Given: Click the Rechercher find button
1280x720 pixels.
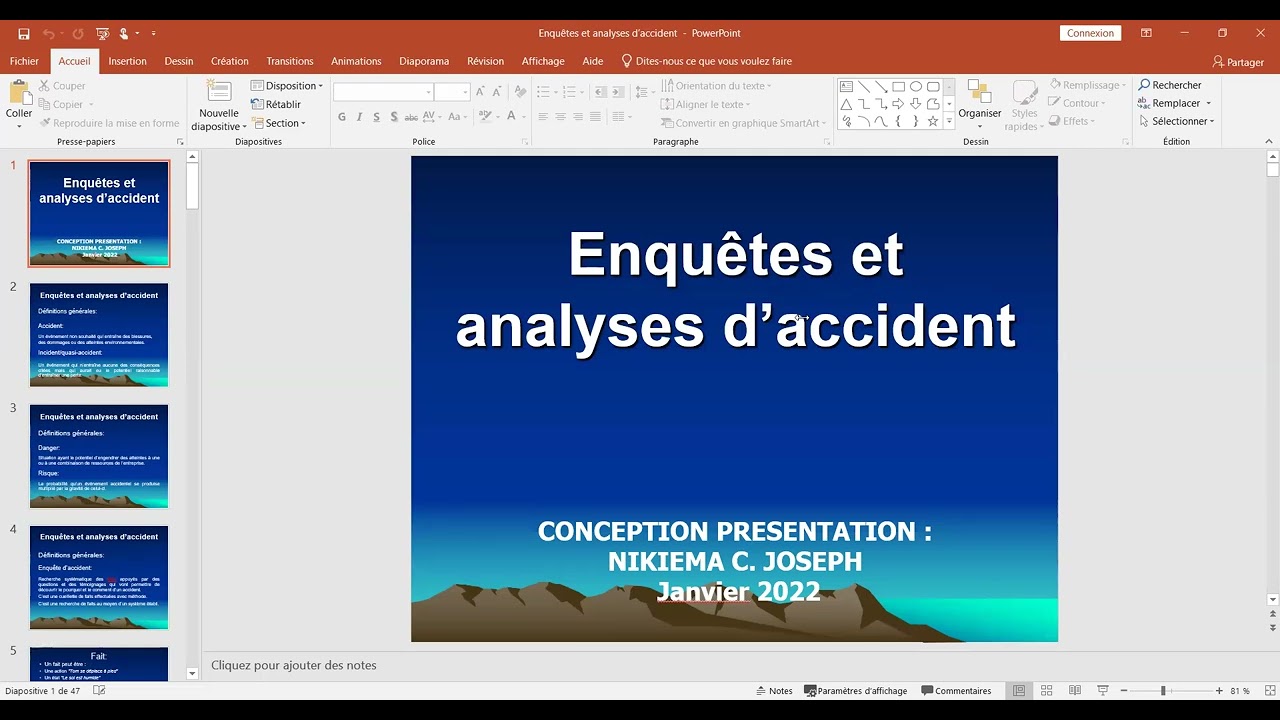Looking at the screenshot, I should click(1170, 85).
